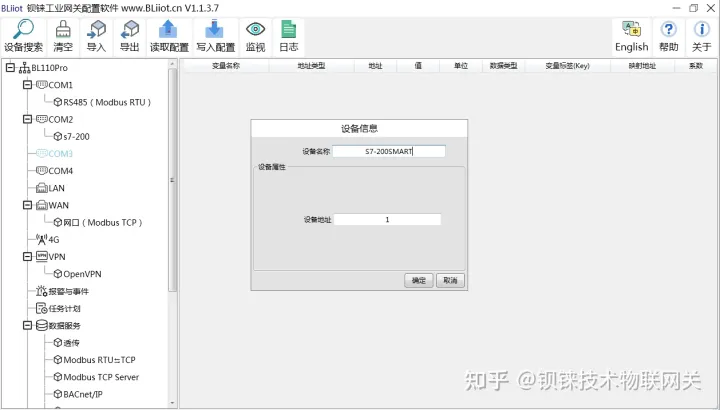Select the LAN node
The height and width of the screenshot is (410, 720).
(x=51, y=188)
